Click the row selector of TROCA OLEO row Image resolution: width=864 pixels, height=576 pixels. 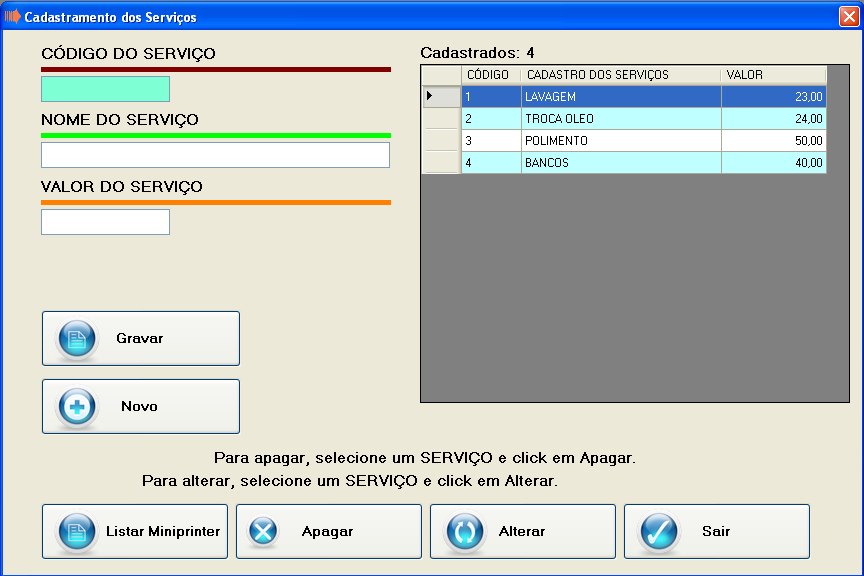coord(441,119)
